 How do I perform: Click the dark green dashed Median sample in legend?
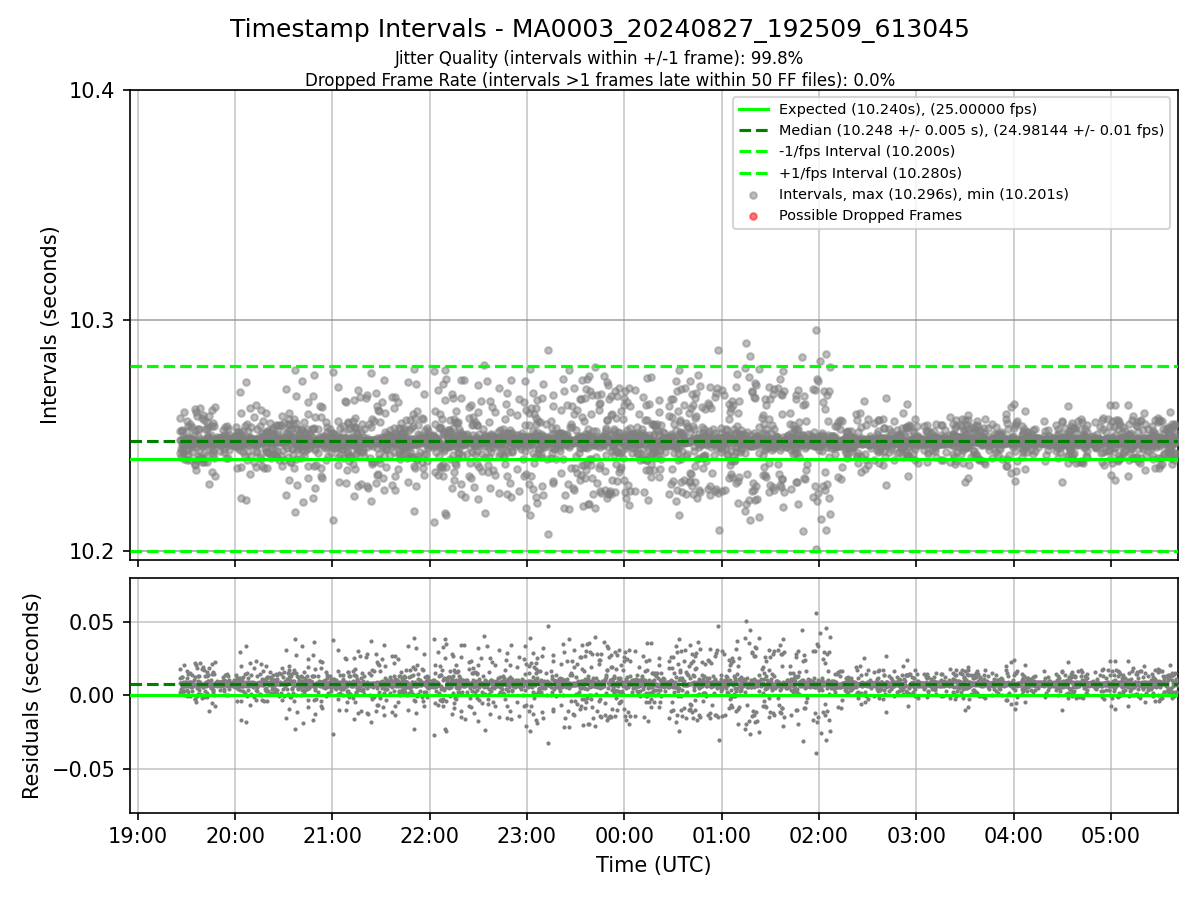coord(754,131)
